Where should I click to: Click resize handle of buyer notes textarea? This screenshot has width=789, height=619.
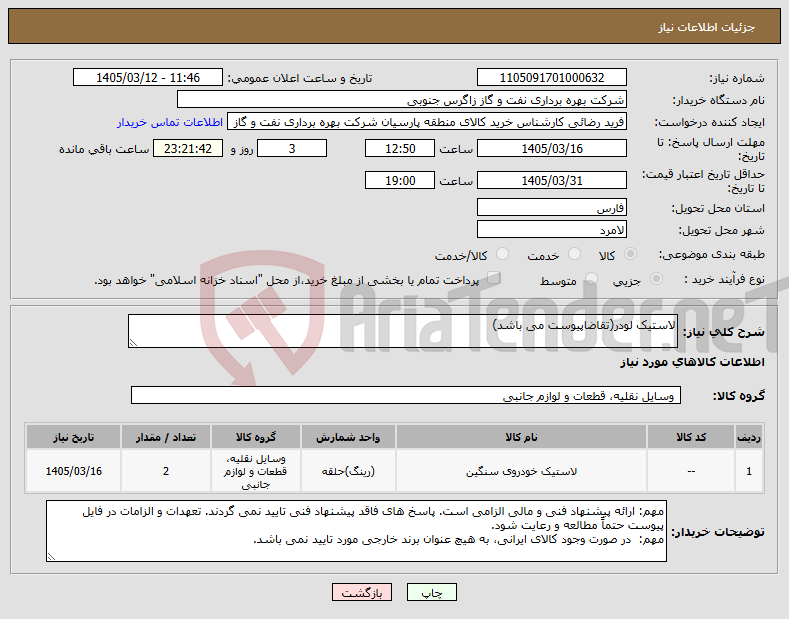click(x=51, y=556)
